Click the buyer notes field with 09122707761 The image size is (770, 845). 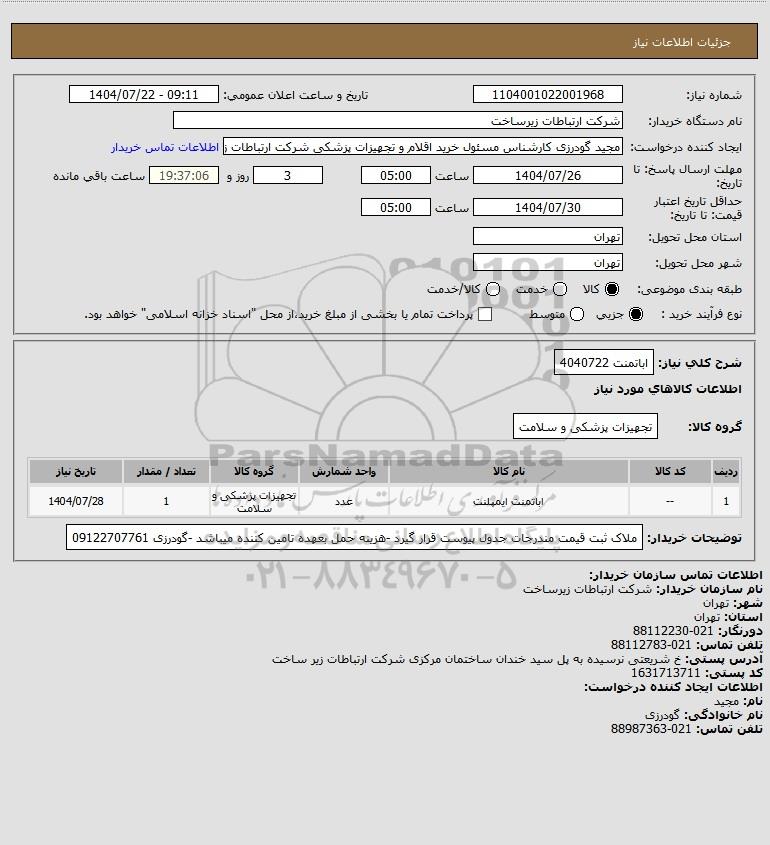(354, 538)
